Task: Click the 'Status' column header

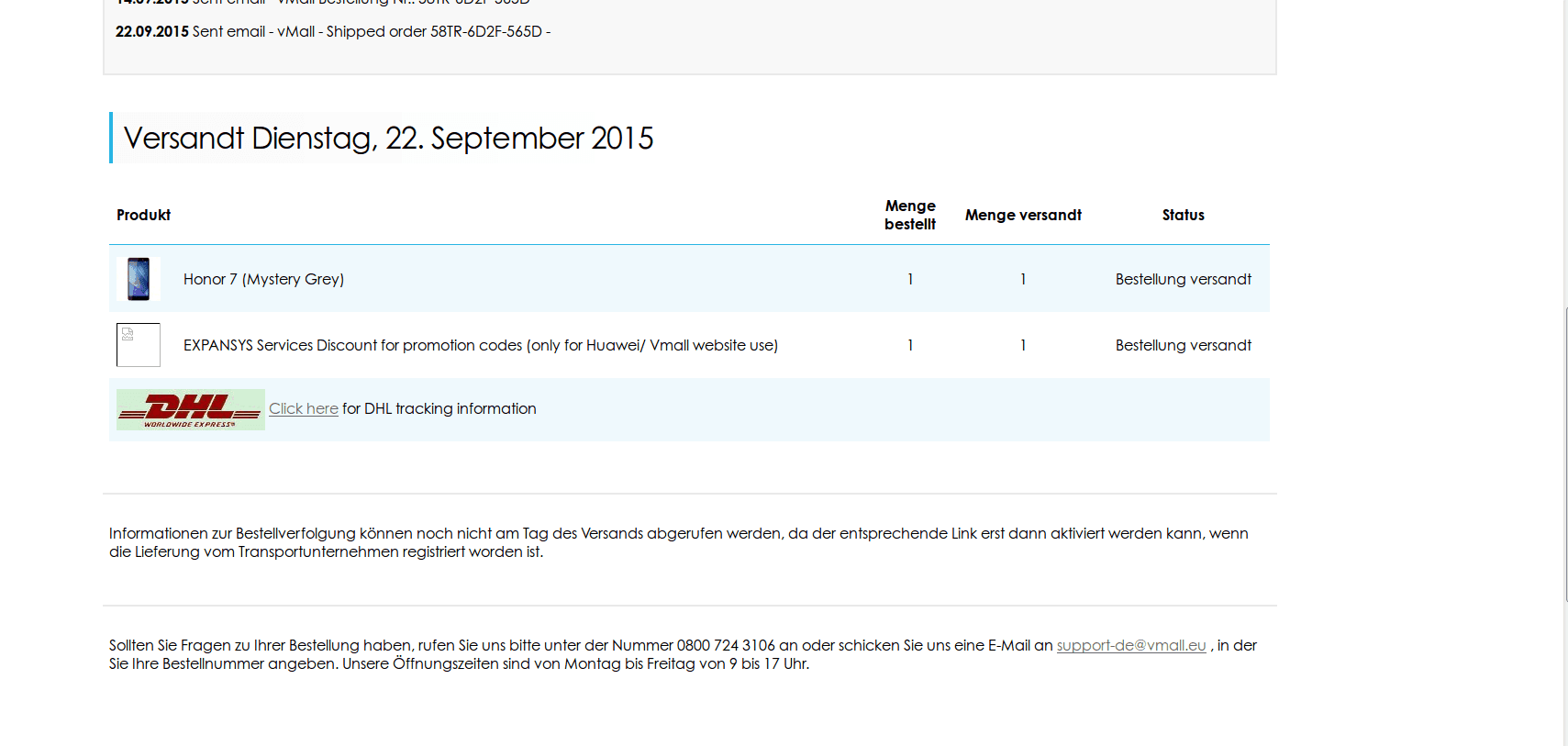Action: (1184, 215)
